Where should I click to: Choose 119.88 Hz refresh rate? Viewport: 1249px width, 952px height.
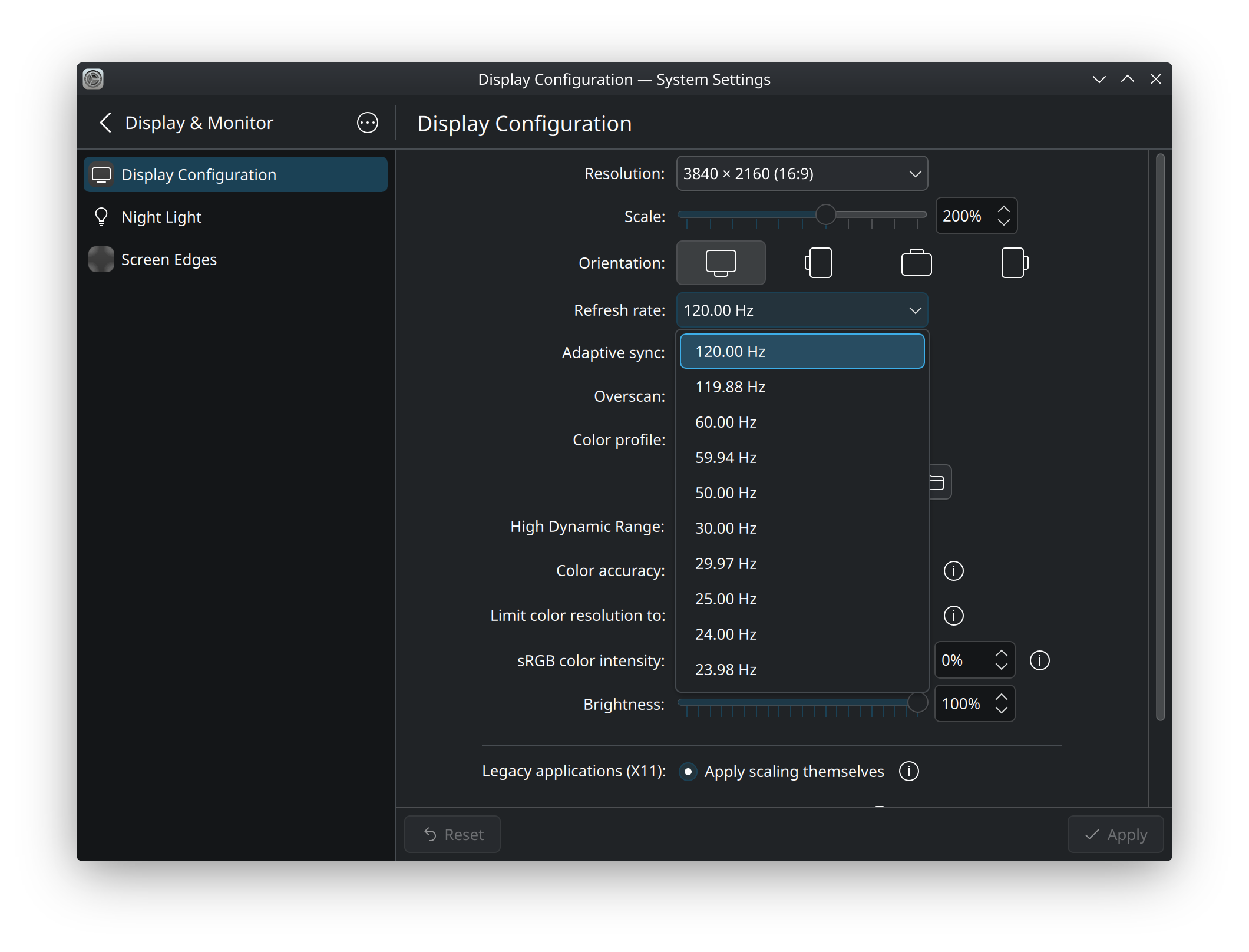click(802, 387)
